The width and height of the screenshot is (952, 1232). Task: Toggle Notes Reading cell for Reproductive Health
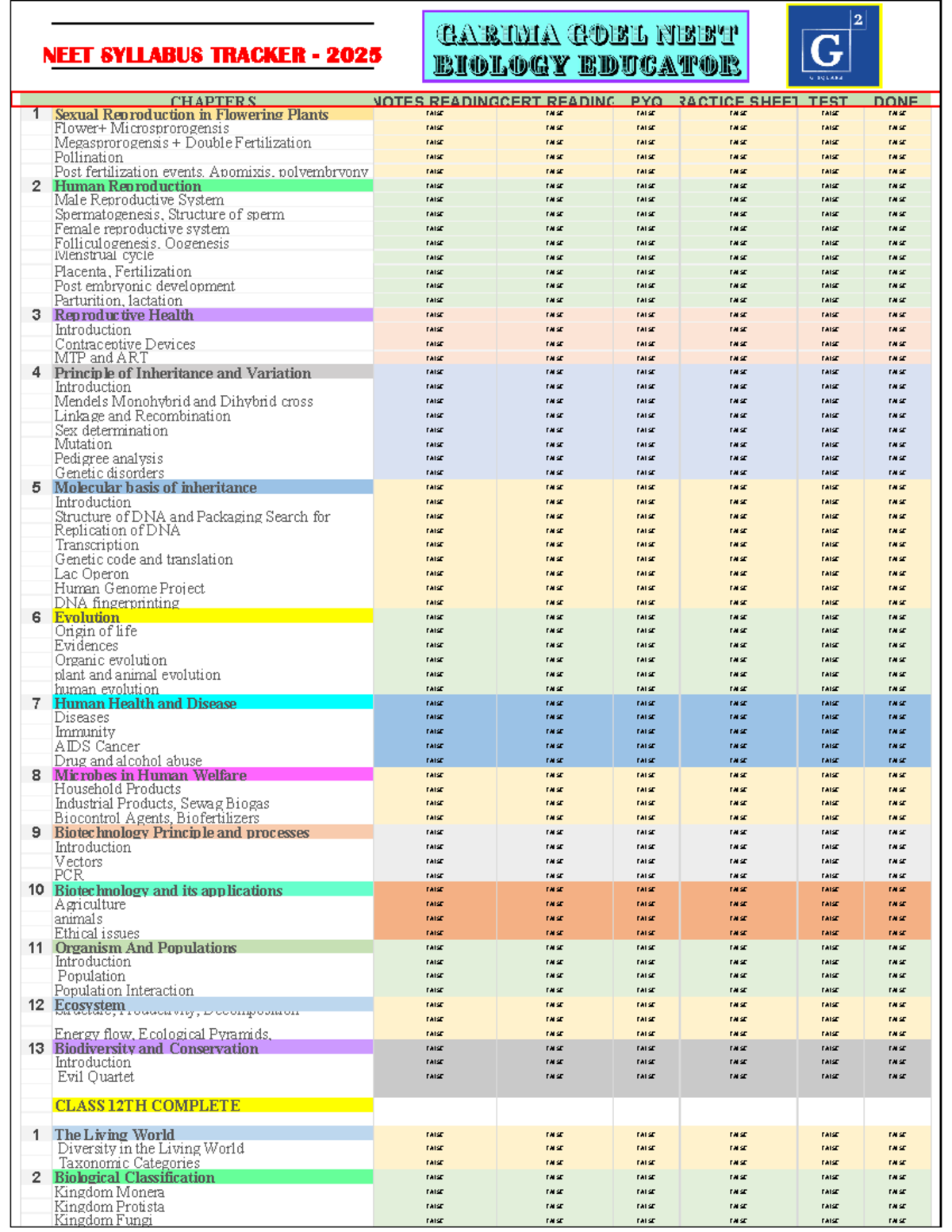click(x=435, y=315)
